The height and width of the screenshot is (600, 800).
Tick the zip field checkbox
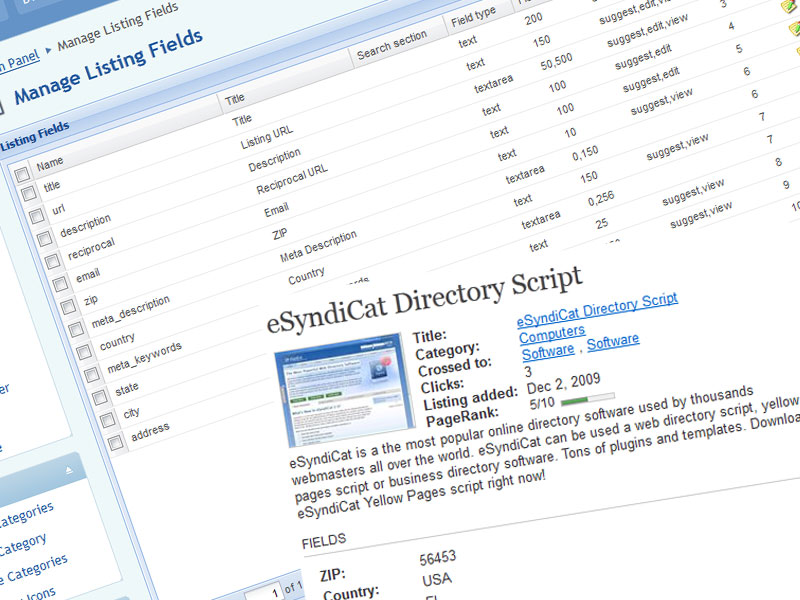click(x=68, y=307)
